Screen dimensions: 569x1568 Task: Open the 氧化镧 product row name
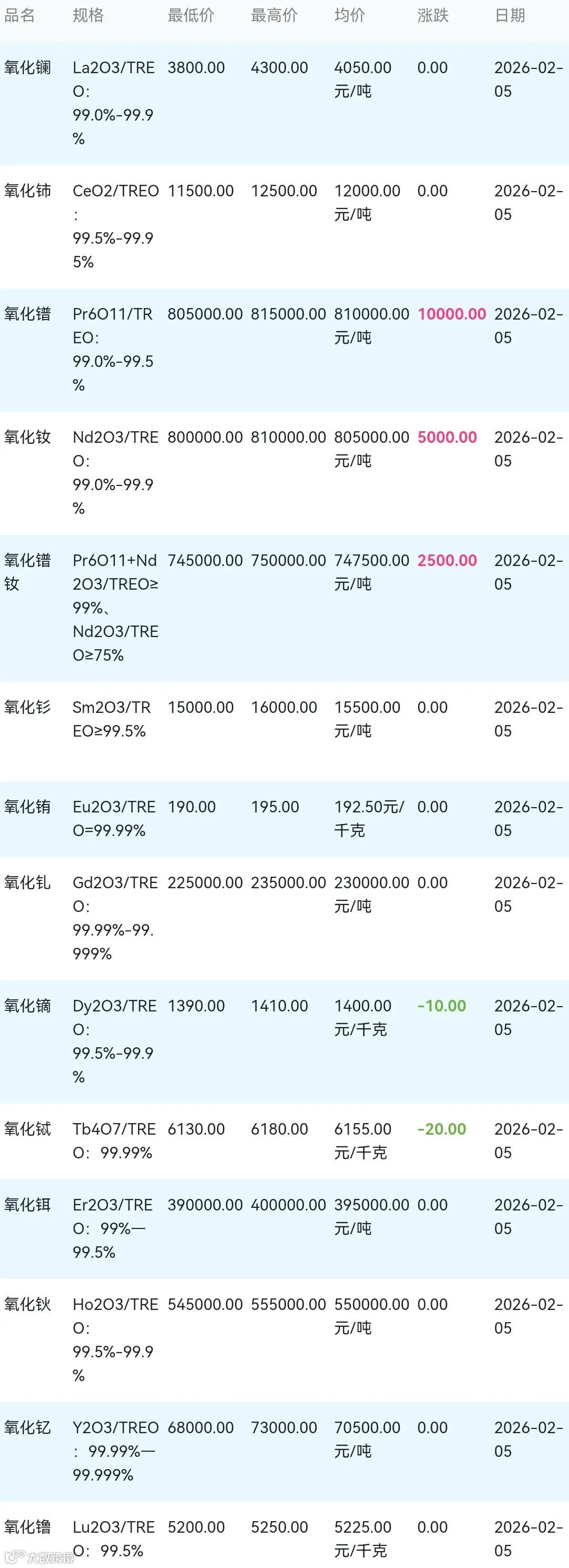coord(27,67)
